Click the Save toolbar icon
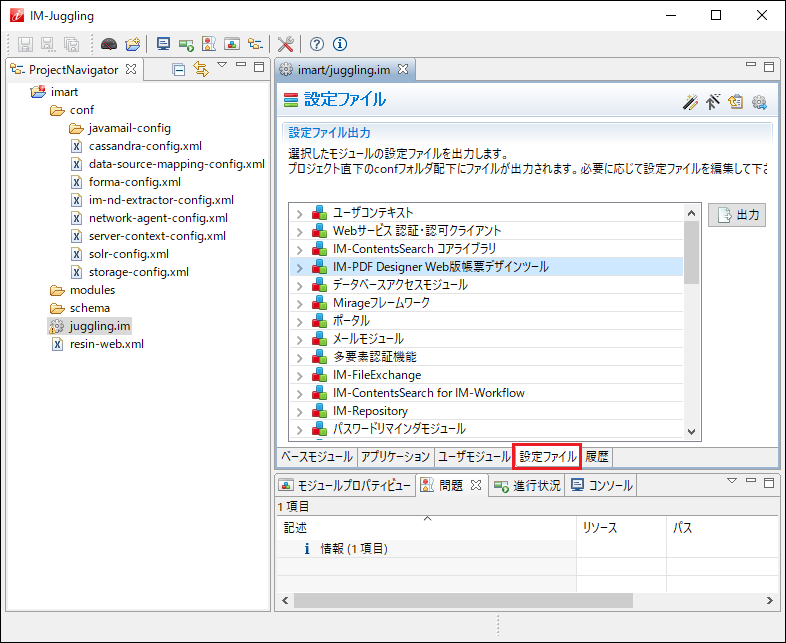Viewport: 786px width, 643px height. pos(25,44)
